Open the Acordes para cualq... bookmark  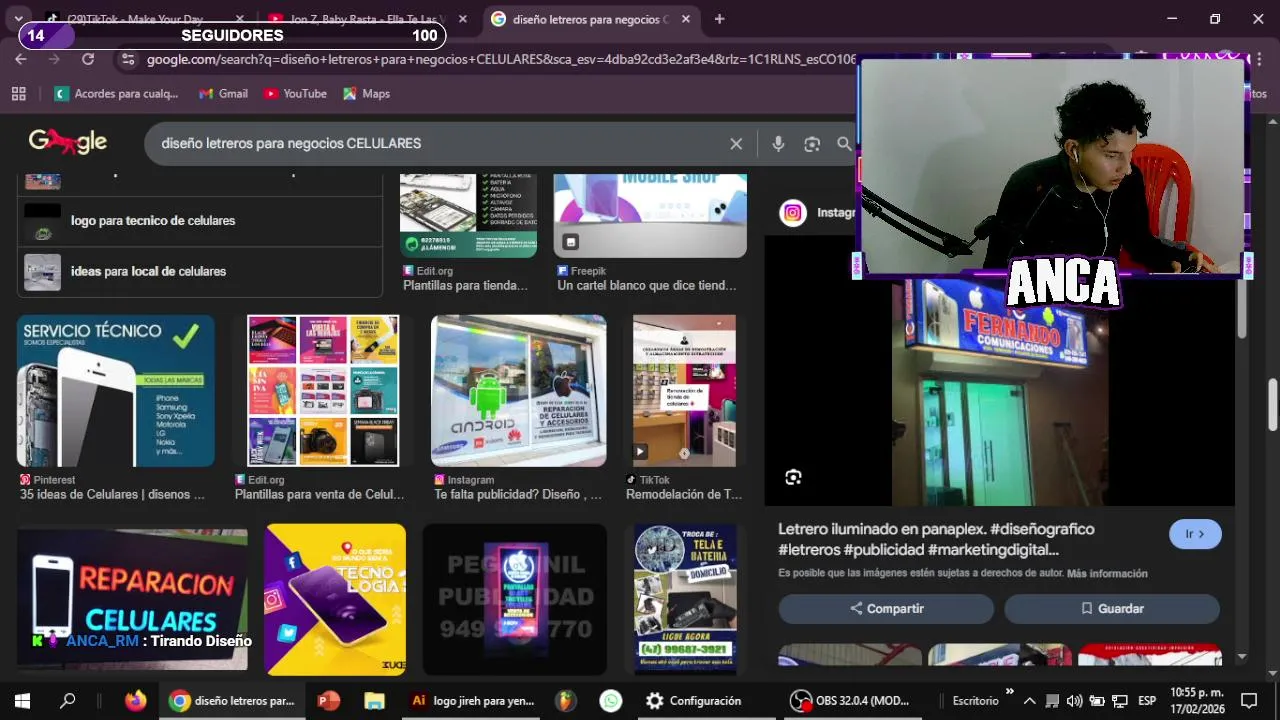pyautogui.click(x=116, y=93)
